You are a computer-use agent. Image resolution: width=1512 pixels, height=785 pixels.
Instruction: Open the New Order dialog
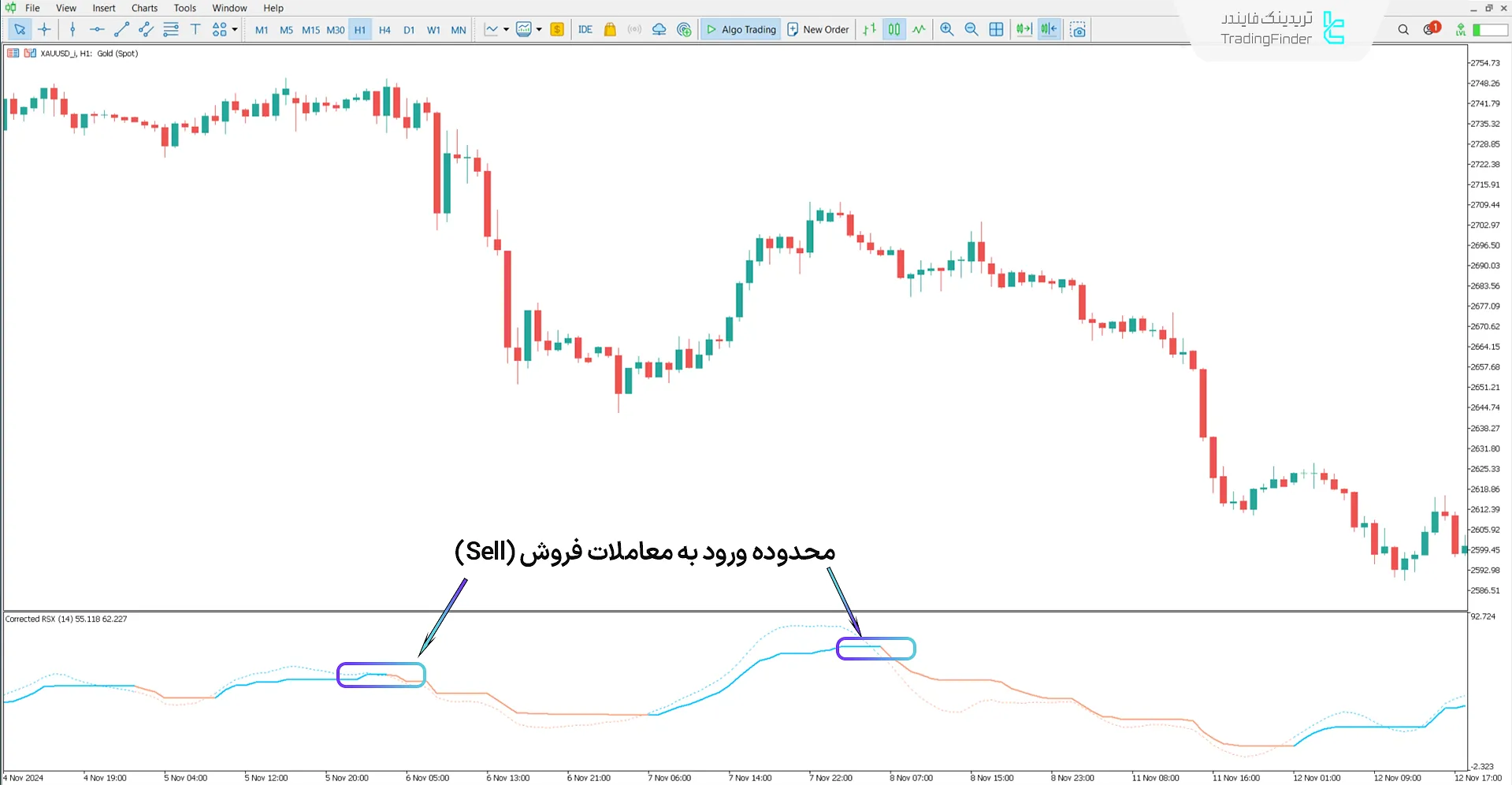pyautogui.click(x=818, y=29)
